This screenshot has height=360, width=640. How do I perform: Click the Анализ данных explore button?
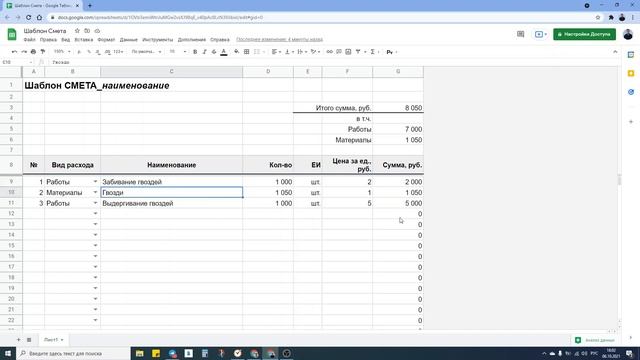coord(595,340)
